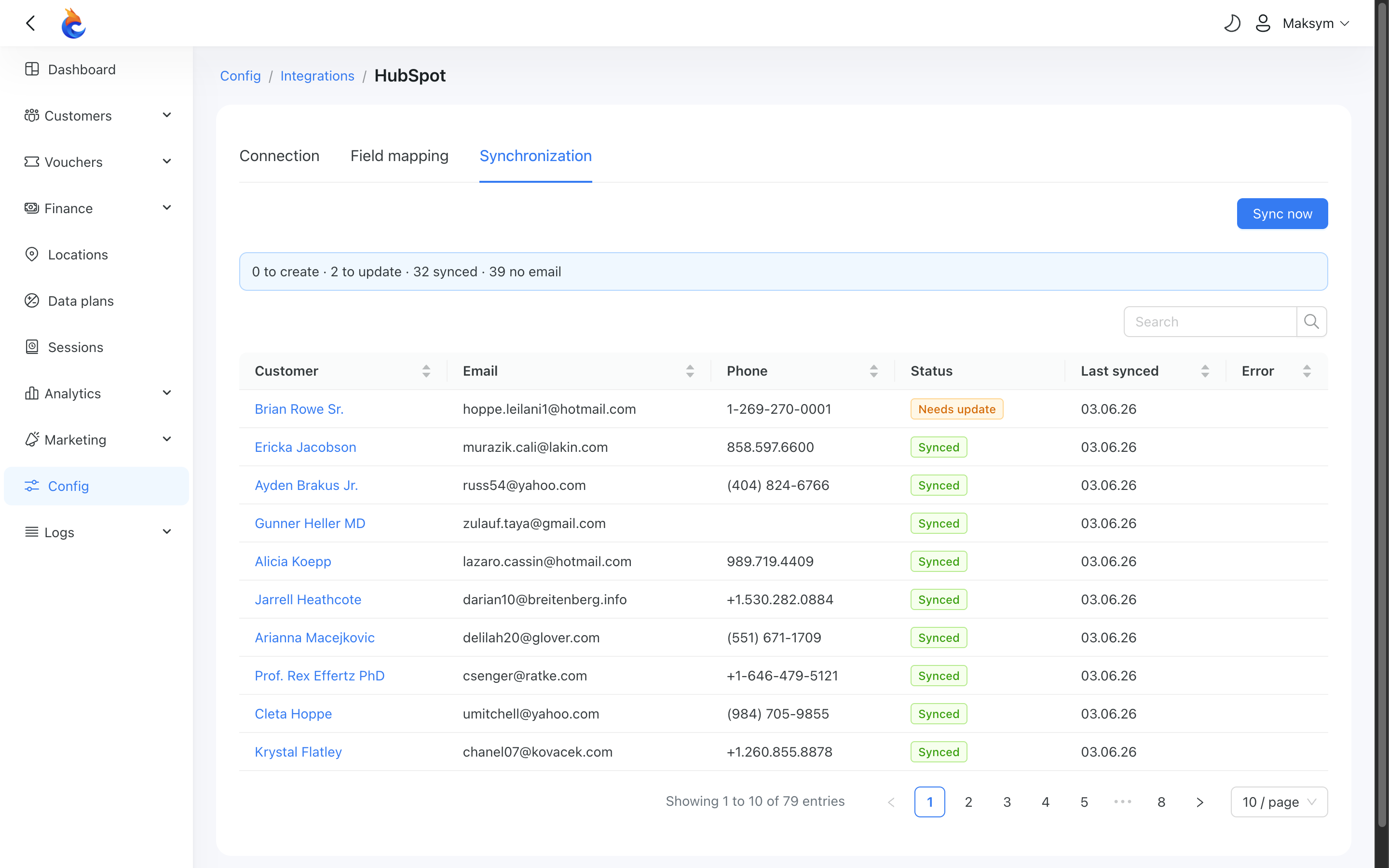The width and height of the screenshot is (1389, 868).
Task: Select pagination page 1
Action: [x=930, y=802]
